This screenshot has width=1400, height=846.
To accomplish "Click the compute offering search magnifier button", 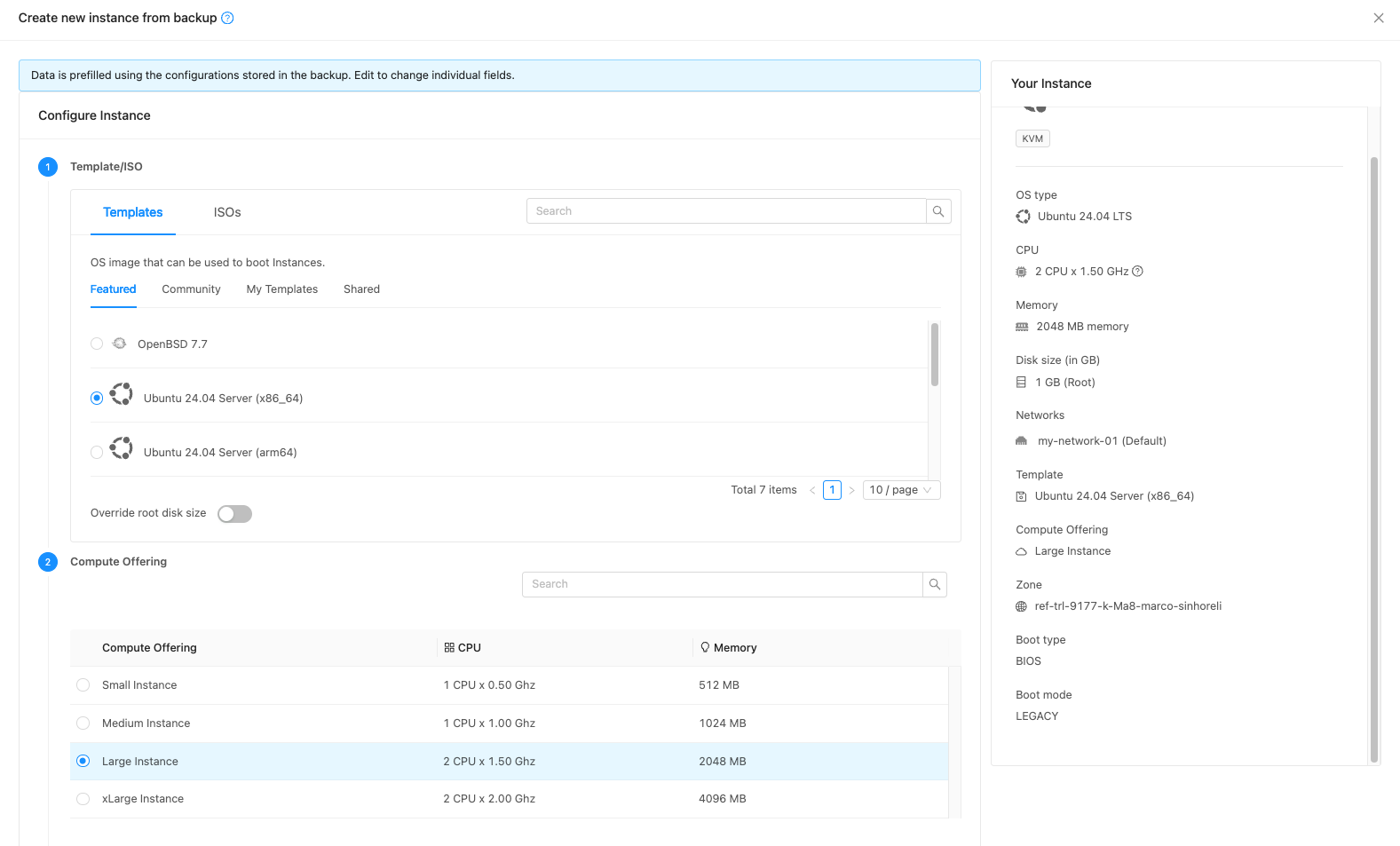I will pyautogui.click(x=935, y=584).
